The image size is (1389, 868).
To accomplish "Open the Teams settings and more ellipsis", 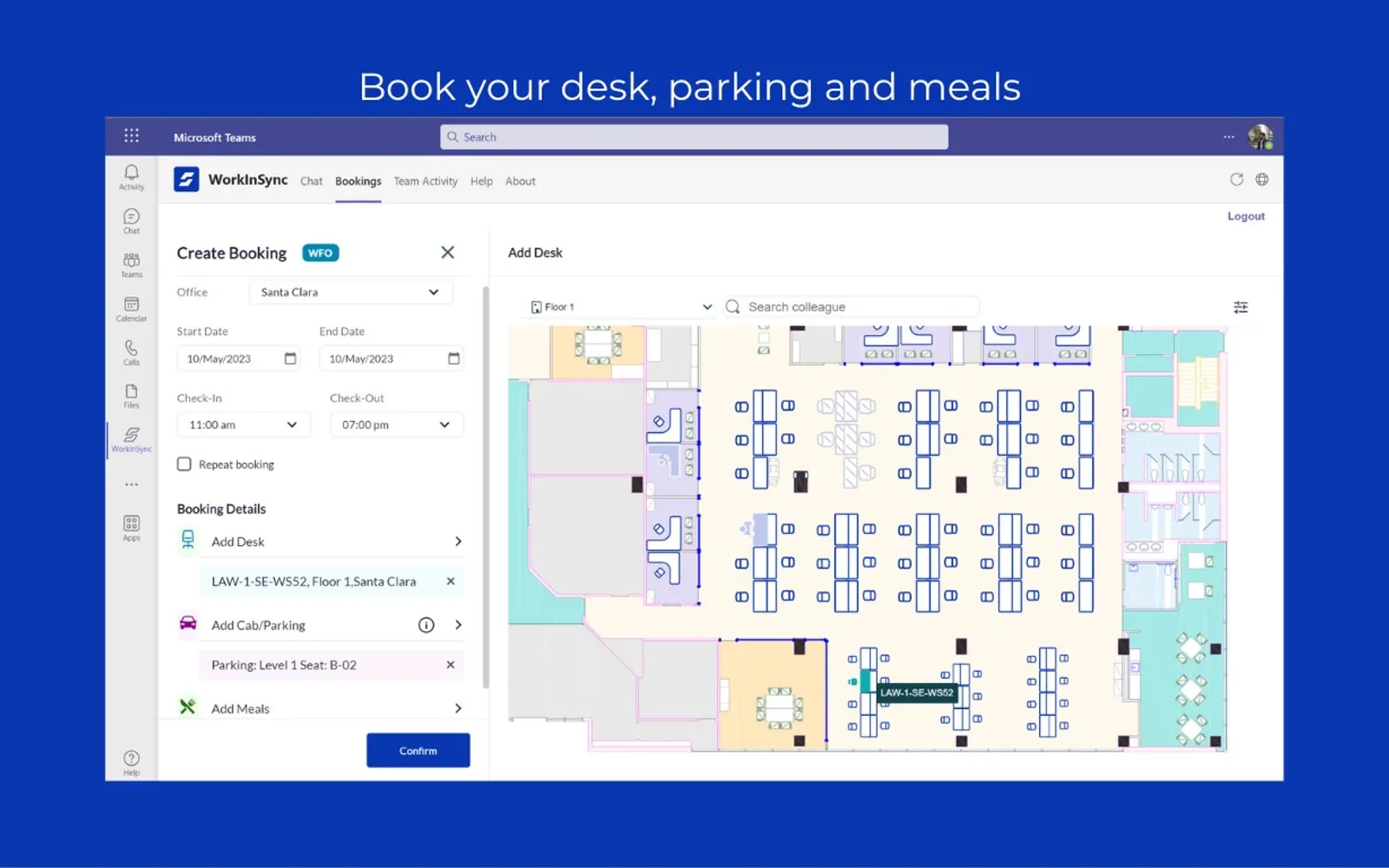I will point(1228,137).
